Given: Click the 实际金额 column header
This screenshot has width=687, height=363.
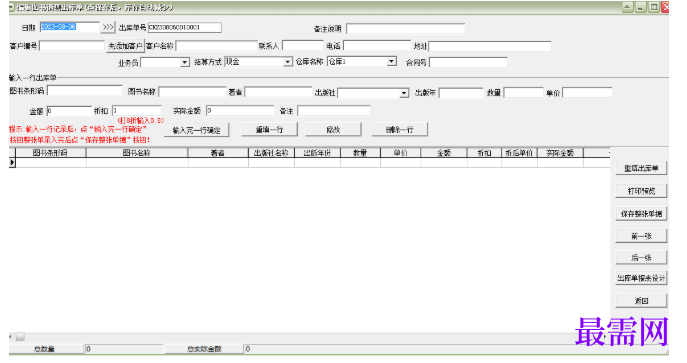Looking at the screenshot, I should tap(560, 153).
